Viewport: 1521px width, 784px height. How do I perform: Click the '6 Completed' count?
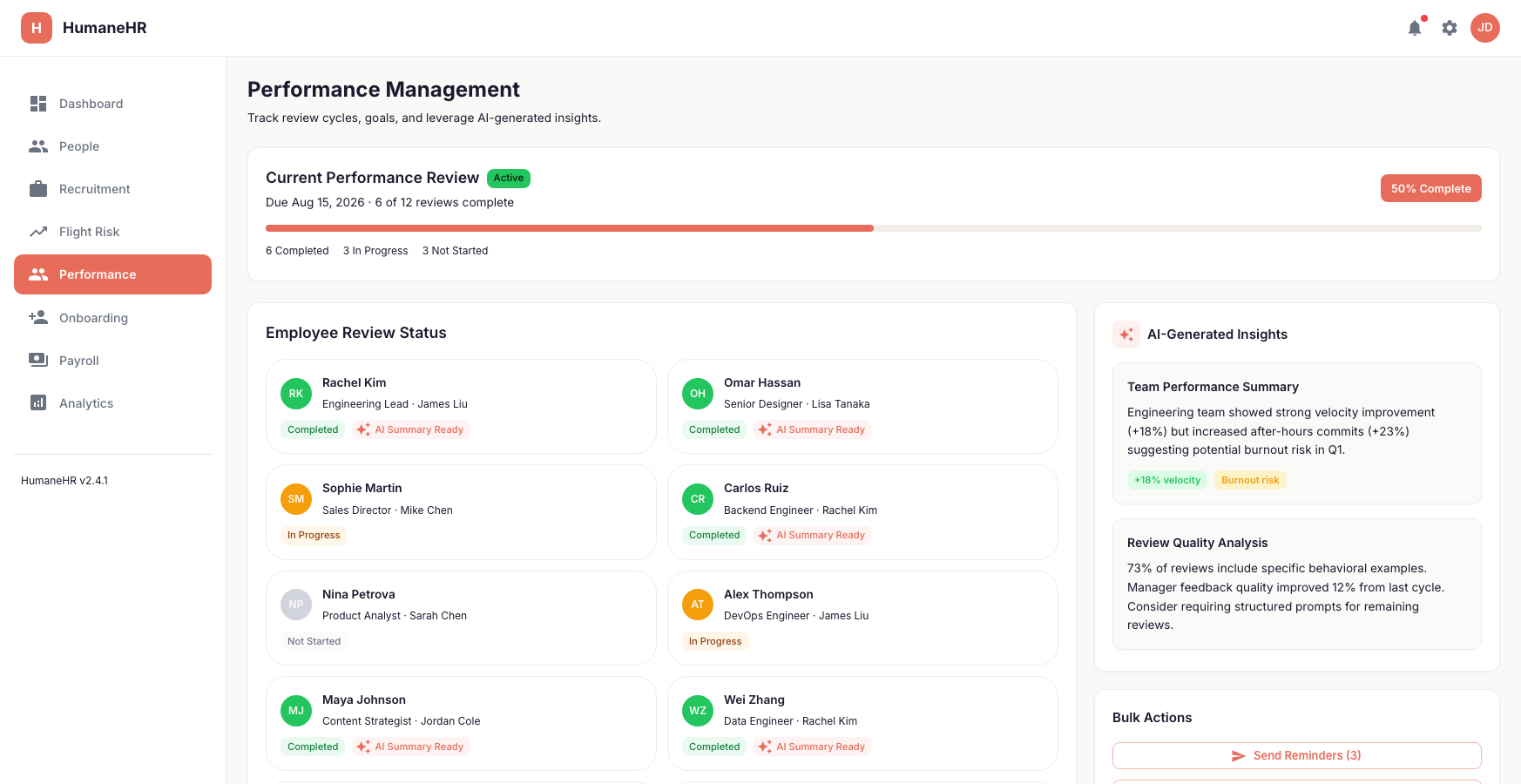(x=297, y=251)
